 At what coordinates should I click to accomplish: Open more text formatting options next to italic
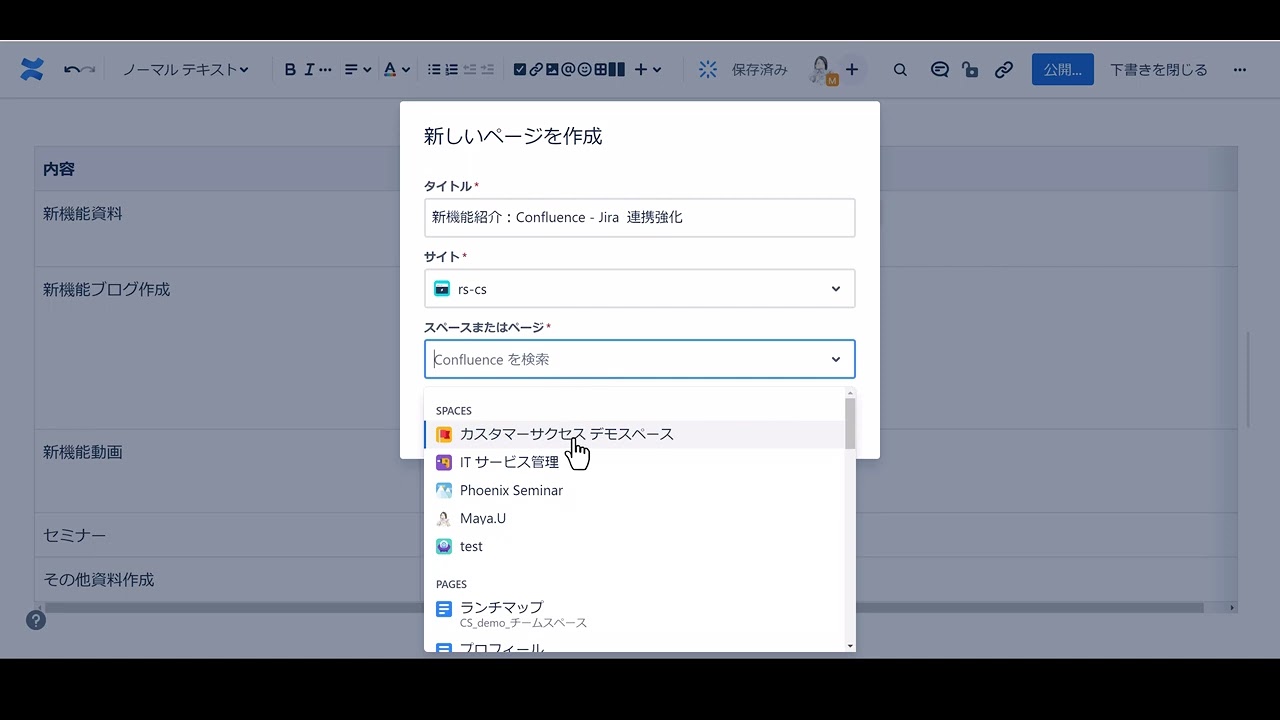click(x=325, y=70)
